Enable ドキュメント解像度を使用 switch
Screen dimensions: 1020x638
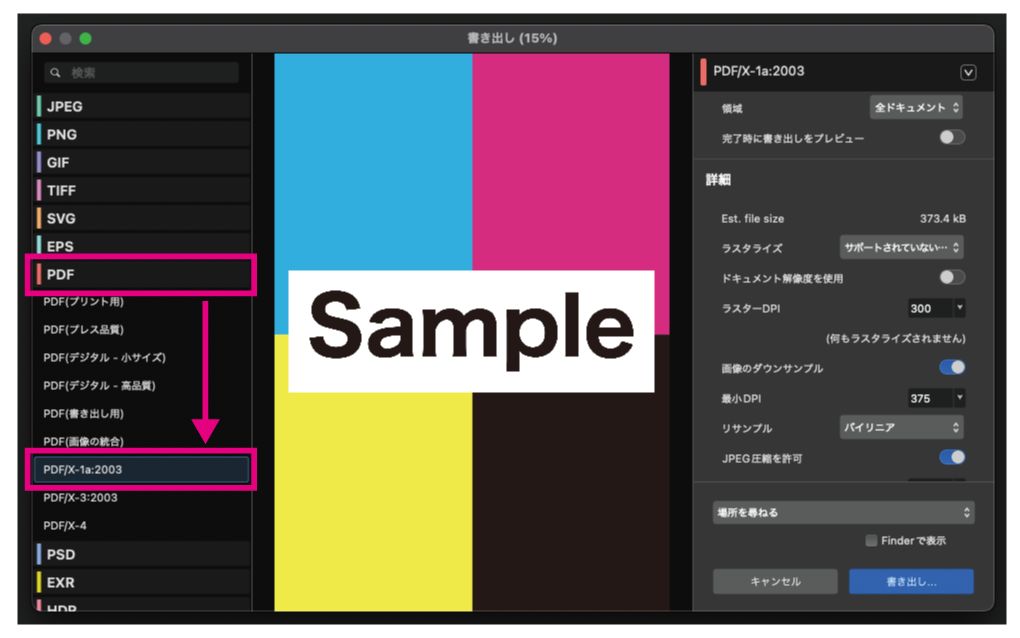coord(952,277)
